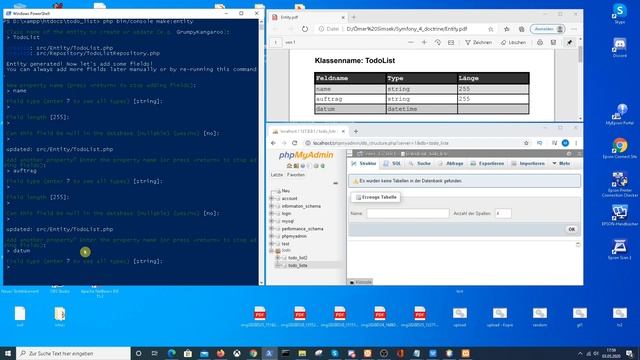Viewport: 640px width, 360px height.
Task: Open the Chrome profile avatar
Action: pos(565,143)
